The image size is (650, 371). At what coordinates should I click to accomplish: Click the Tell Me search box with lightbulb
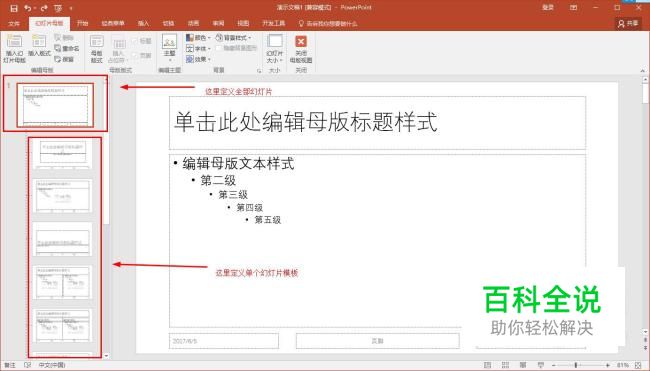point(328,24)
